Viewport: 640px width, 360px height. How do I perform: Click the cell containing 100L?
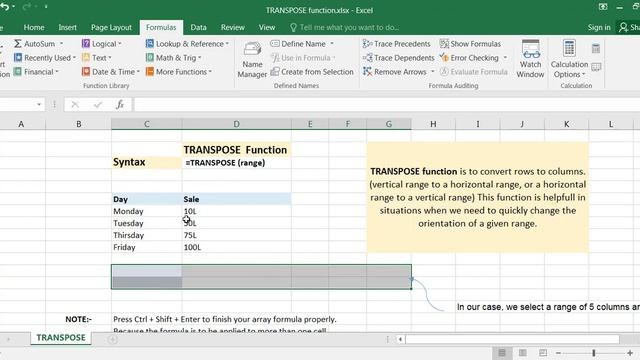(236, 247)
